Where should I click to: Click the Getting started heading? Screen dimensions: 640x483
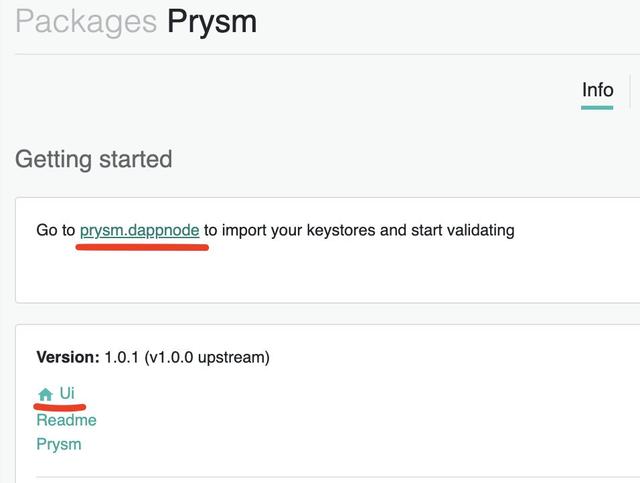point(94,159)
